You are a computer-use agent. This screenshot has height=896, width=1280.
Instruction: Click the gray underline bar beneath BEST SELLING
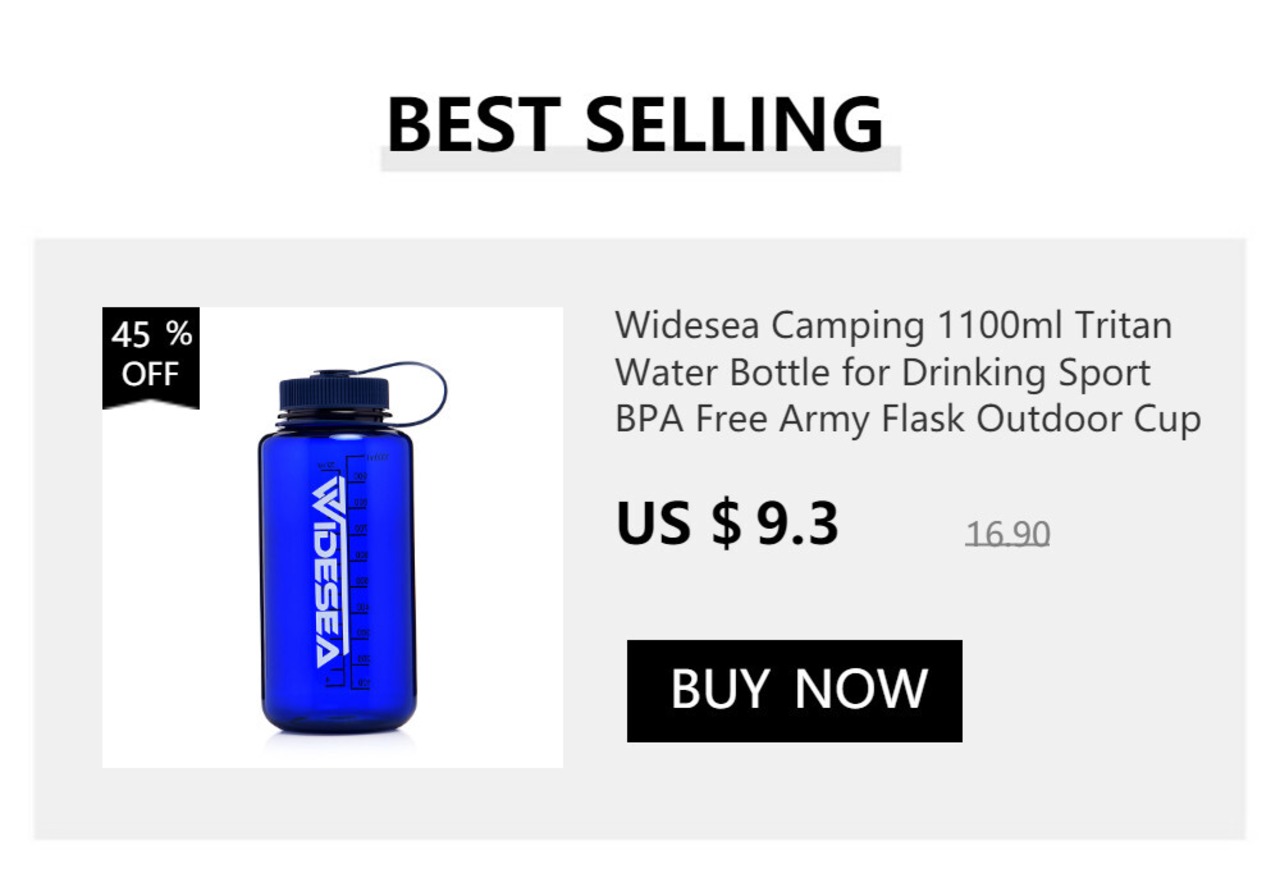(x=640, y=159)
